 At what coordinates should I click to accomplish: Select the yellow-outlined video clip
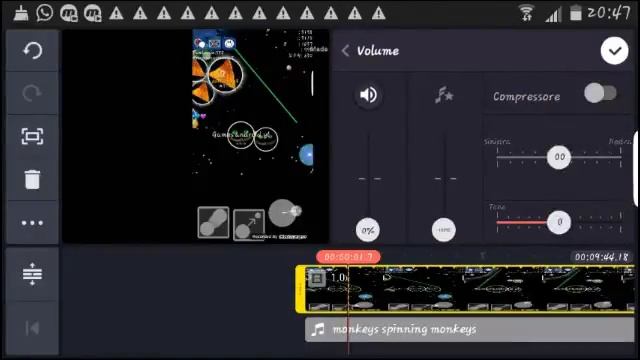[465, 289]
